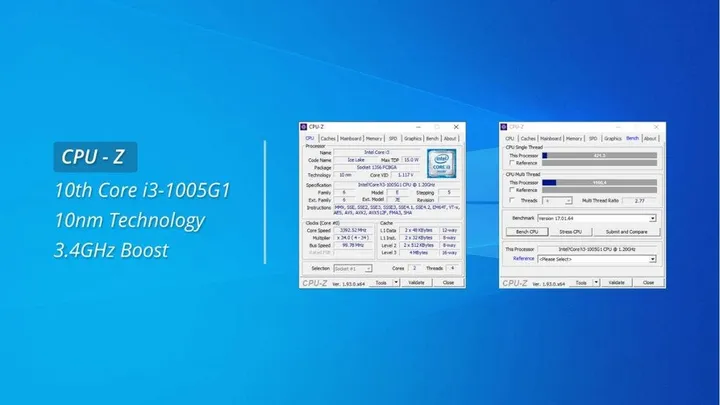Click the Intel Core i3 processor logo
This screenshot has width=720, height=405.
pos(441,161)
